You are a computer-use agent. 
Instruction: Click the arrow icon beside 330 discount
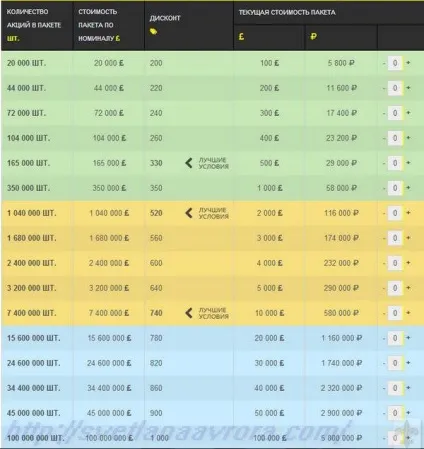point(189,163)
